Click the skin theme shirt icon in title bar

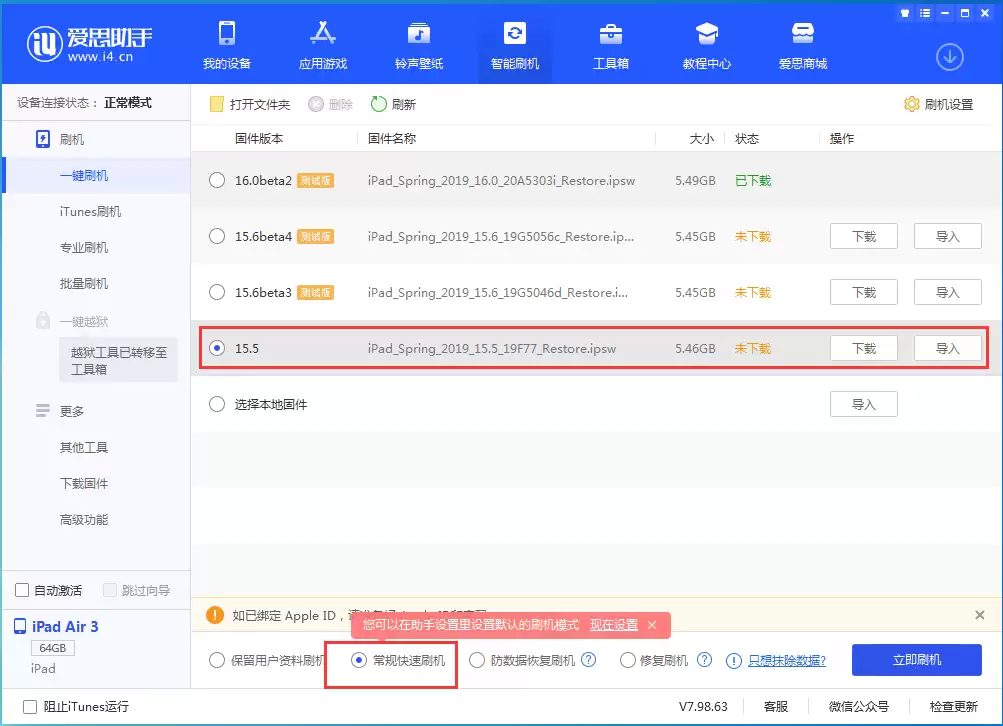[x=904, y=13]
